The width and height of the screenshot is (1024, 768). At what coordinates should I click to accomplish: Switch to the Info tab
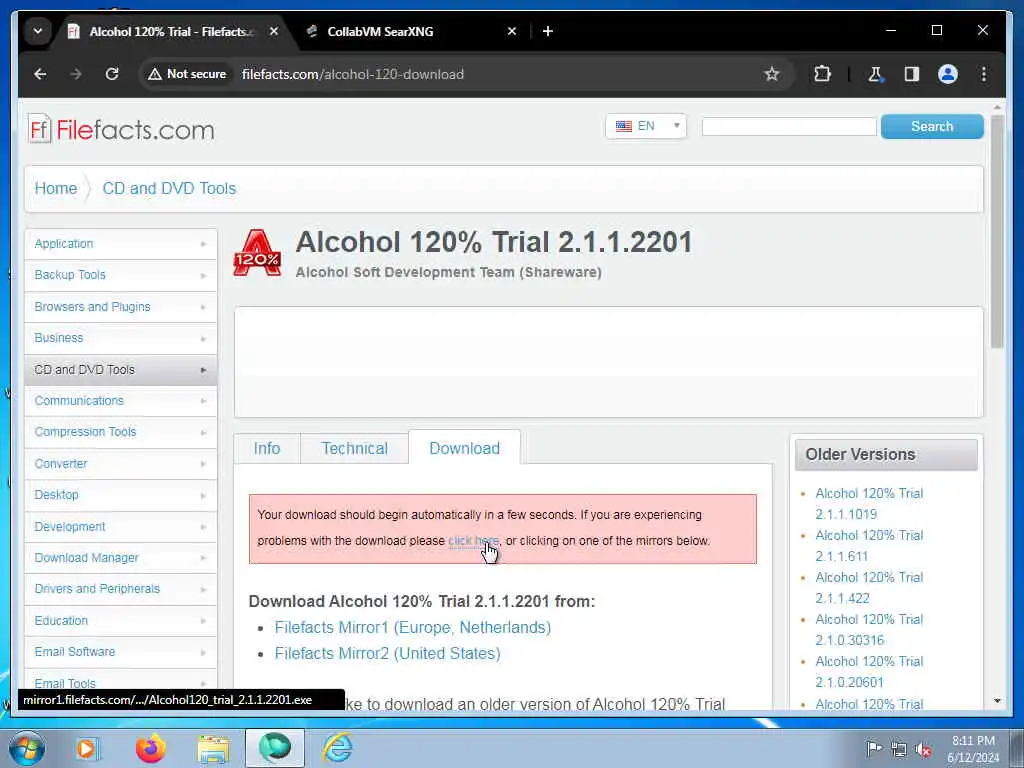[266, 449]
